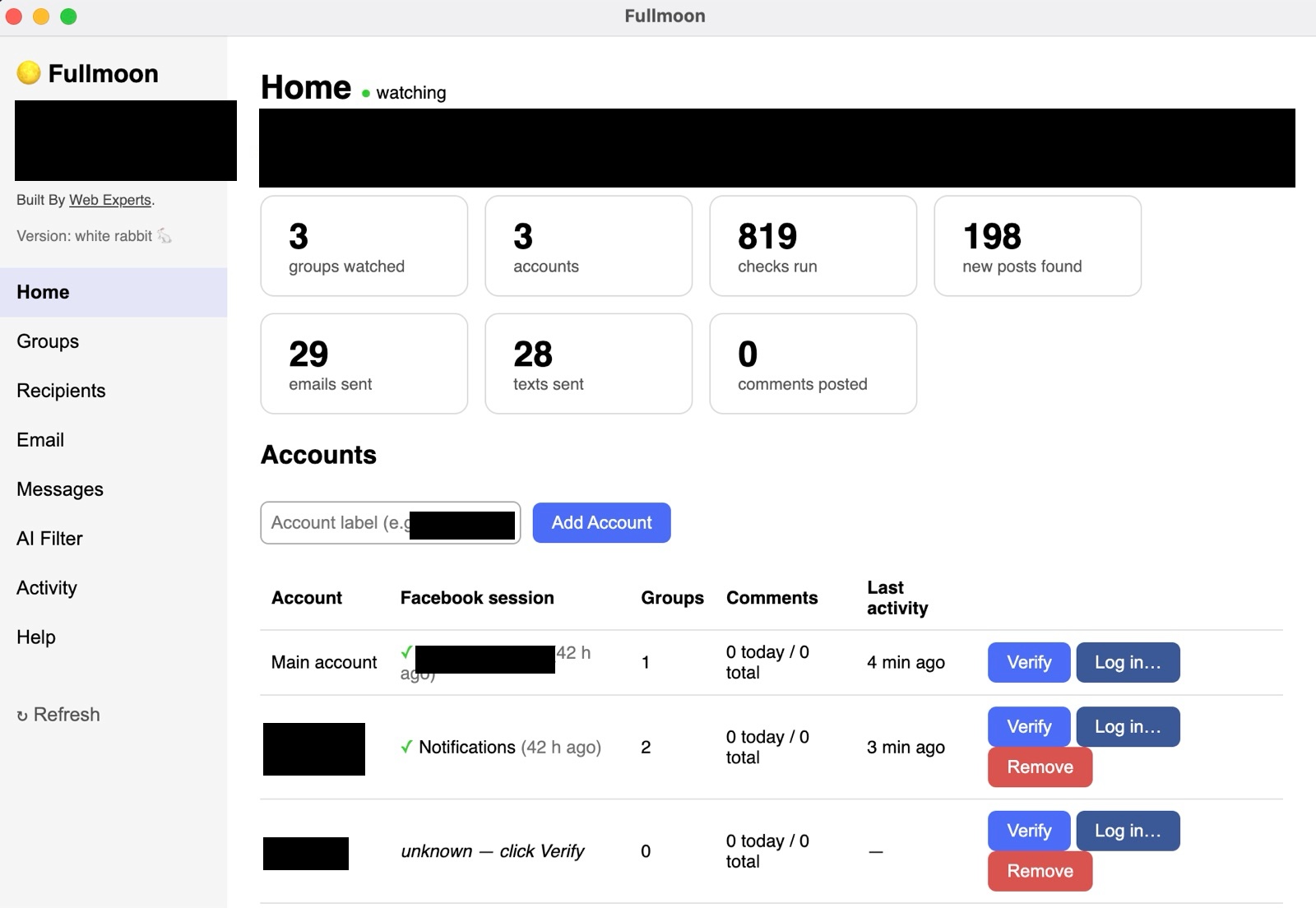Verify the account with 2 groups

tap(1029, 726)
